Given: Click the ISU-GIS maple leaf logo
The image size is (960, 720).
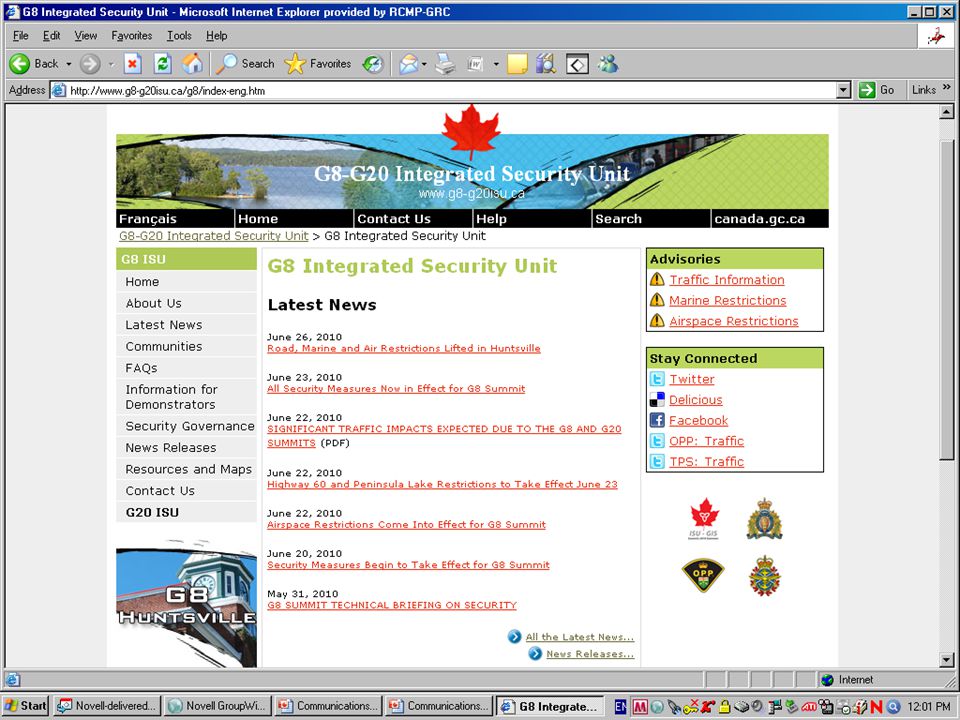Looking at the screenshot, I should (704, 519).
